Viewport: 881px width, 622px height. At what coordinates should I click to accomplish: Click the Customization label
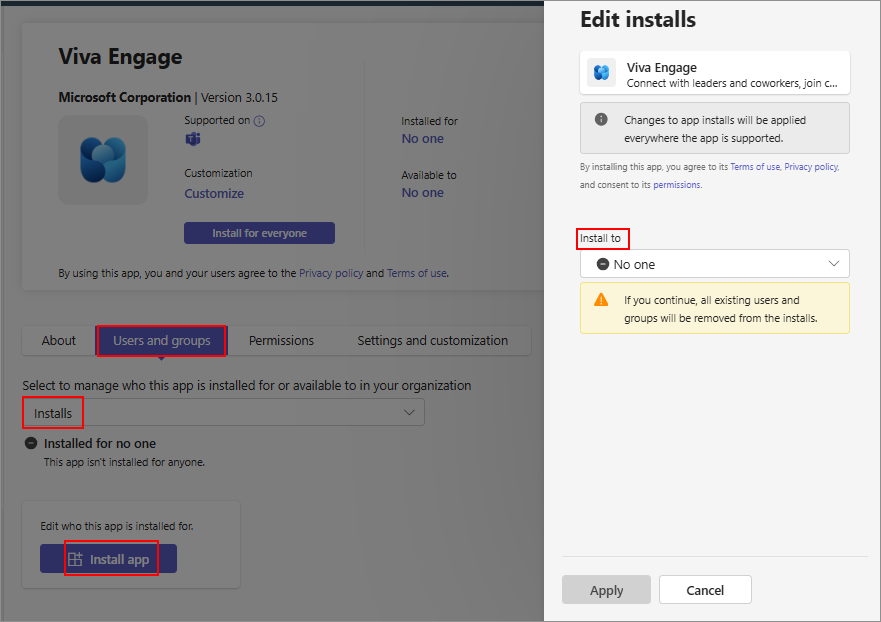218,173
